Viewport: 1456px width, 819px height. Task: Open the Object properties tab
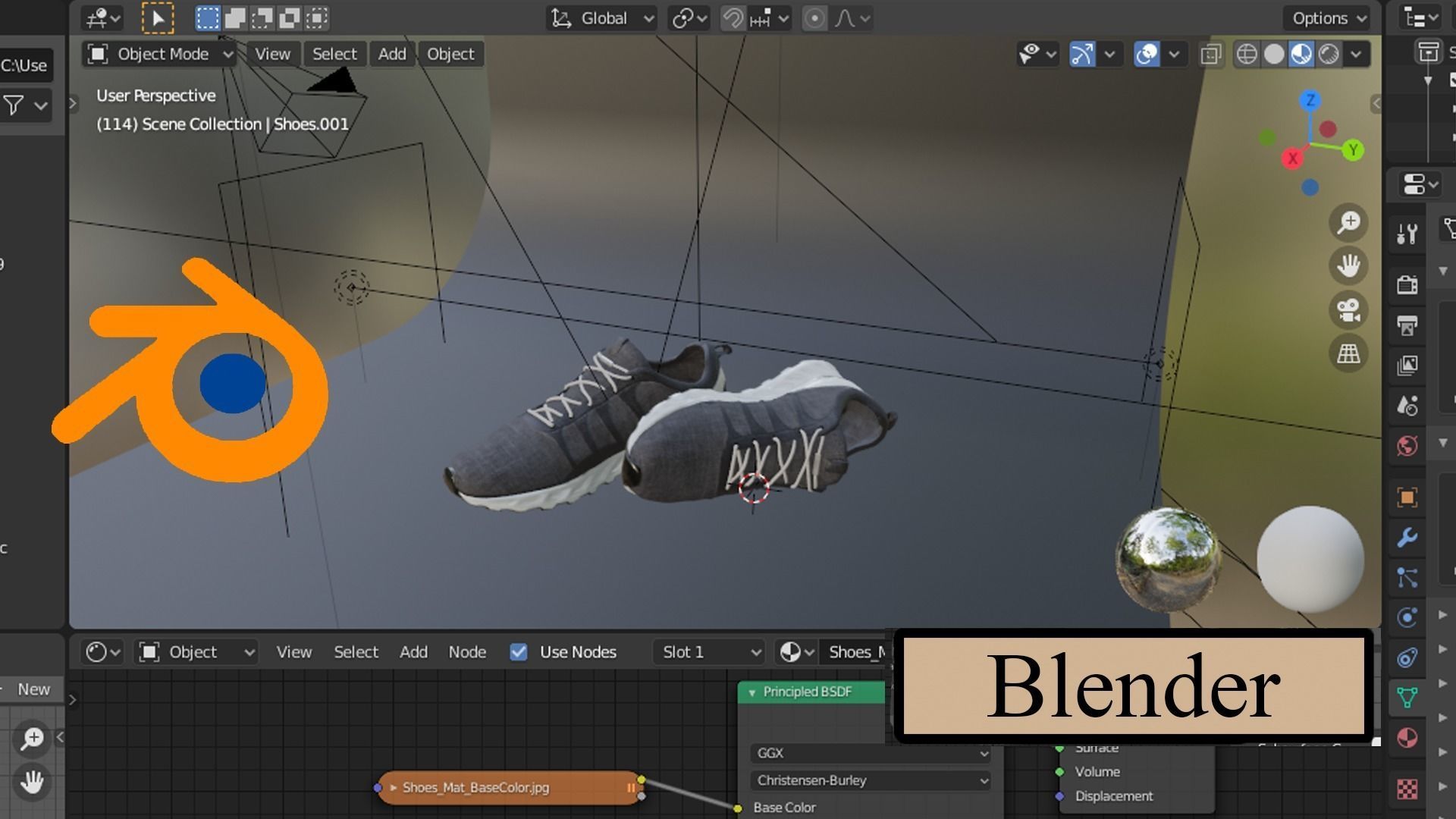1407,497
